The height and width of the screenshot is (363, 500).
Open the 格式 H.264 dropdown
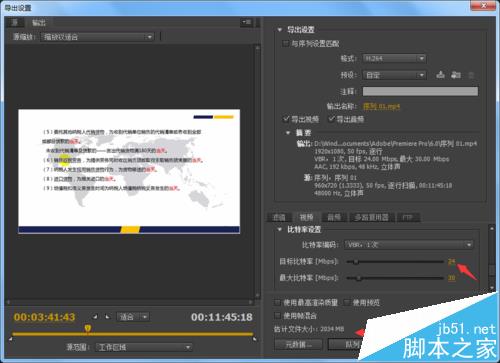coord(395,58)
